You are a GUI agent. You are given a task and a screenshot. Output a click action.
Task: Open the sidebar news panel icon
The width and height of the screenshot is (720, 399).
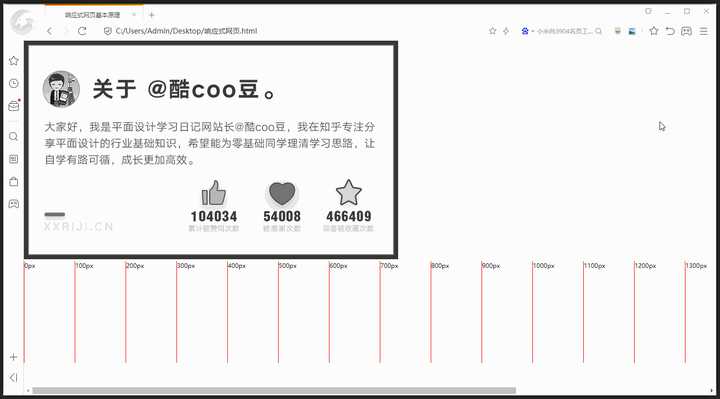[x=14, y=159]
